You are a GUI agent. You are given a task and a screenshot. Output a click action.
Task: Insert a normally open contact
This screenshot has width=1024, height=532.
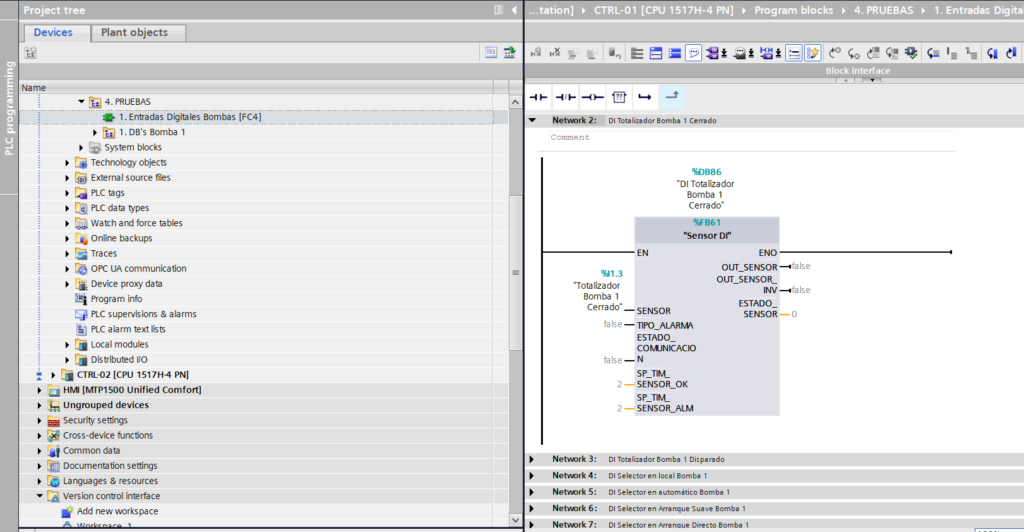(539, 97)
